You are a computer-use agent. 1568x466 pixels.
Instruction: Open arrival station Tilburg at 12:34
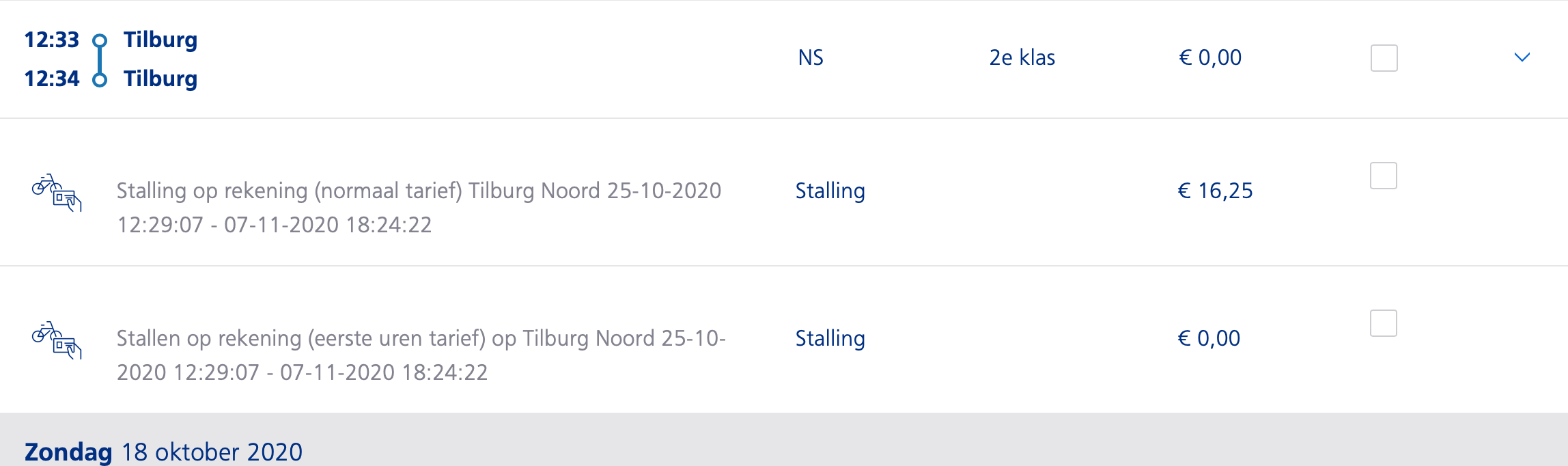click(160, 79)
